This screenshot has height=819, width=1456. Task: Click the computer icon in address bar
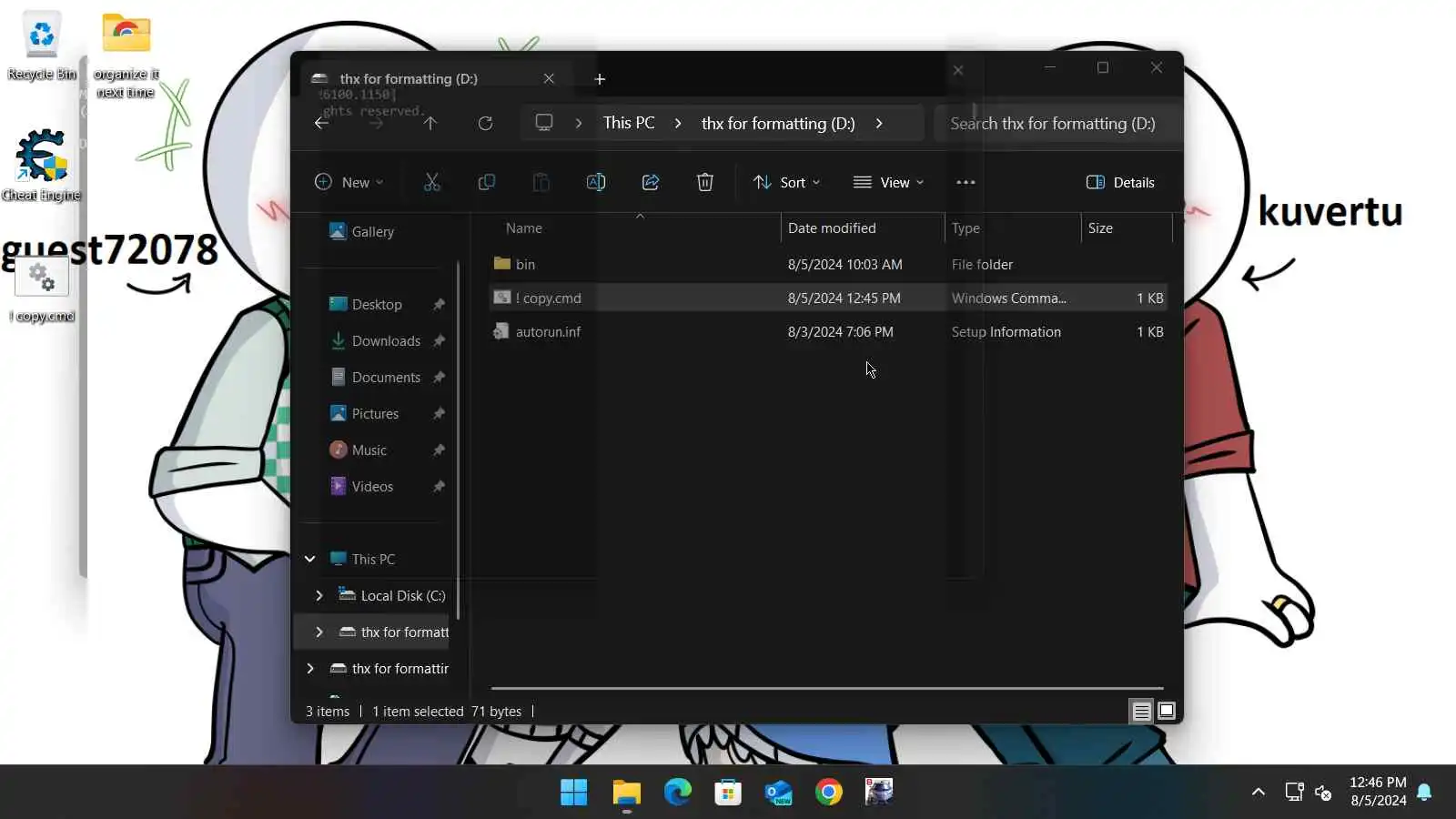tap(544, 123)
